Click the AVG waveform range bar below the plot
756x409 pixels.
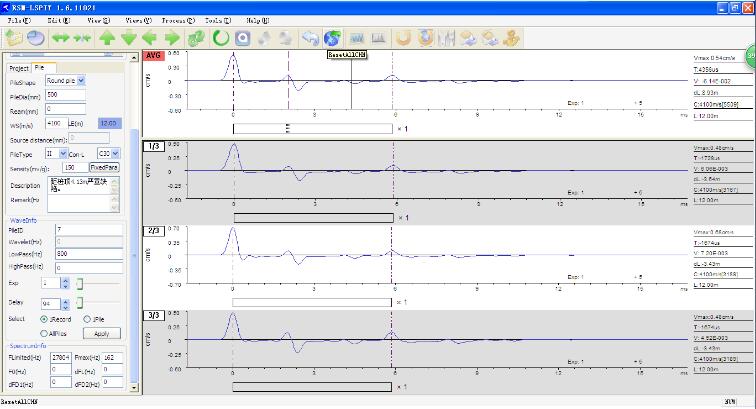point(313,129)
